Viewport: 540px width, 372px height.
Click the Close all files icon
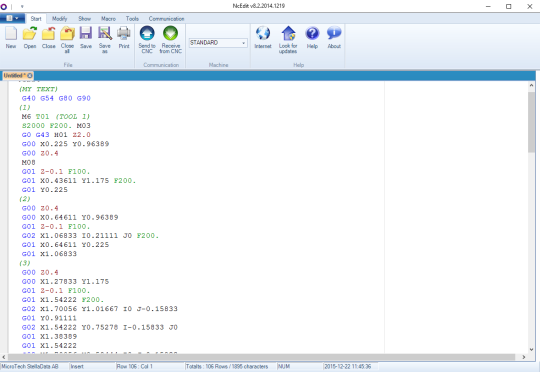tap(67, 39)
